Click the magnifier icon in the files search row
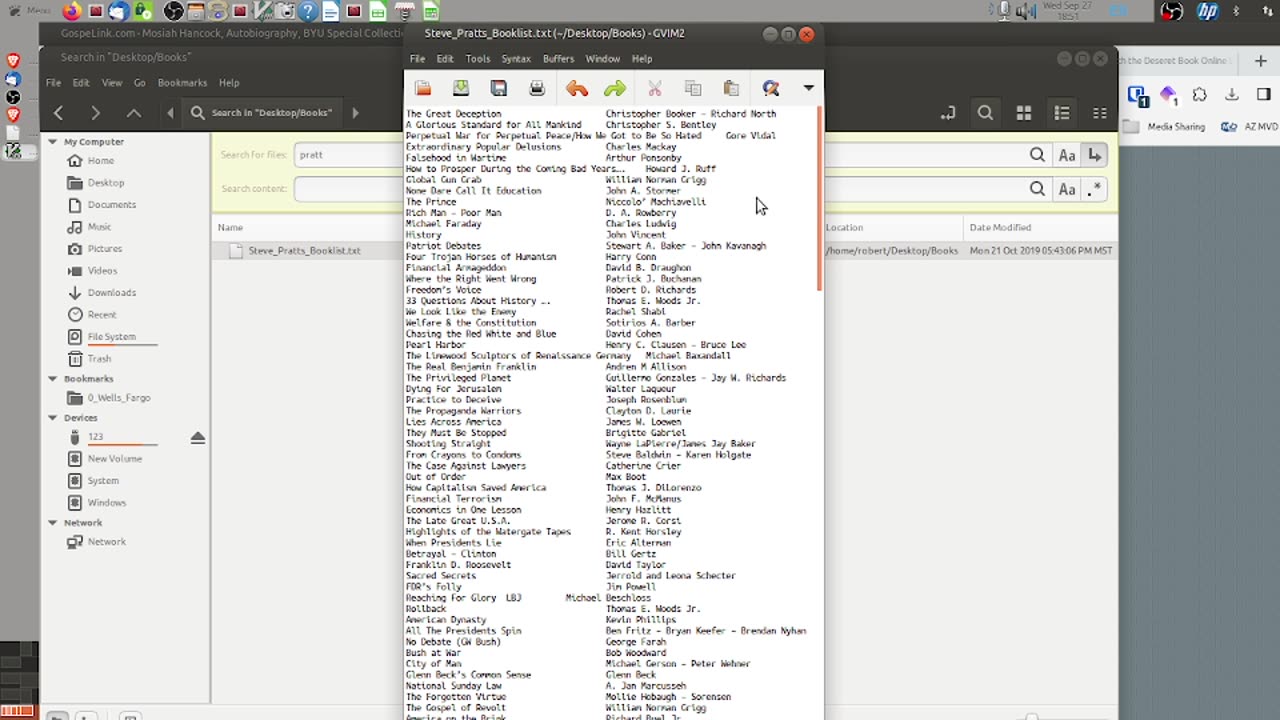 1037,155
